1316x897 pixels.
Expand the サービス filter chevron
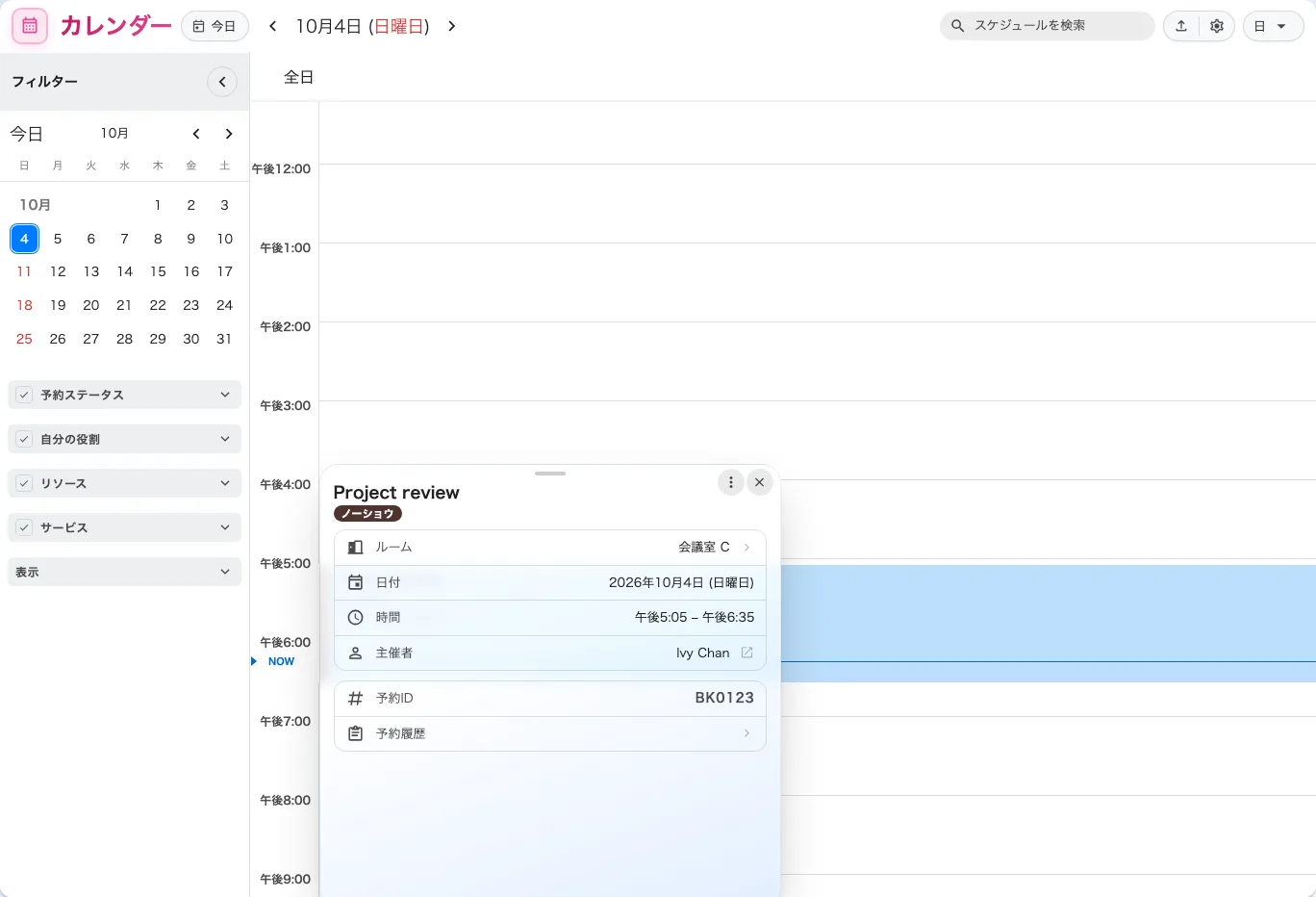coord(225,527)
